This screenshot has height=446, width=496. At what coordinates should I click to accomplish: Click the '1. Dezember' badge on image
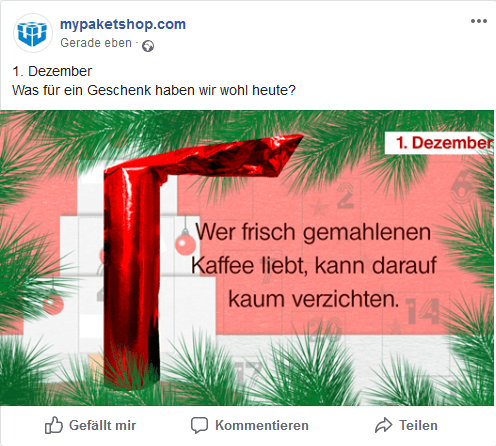click(439, 143)
